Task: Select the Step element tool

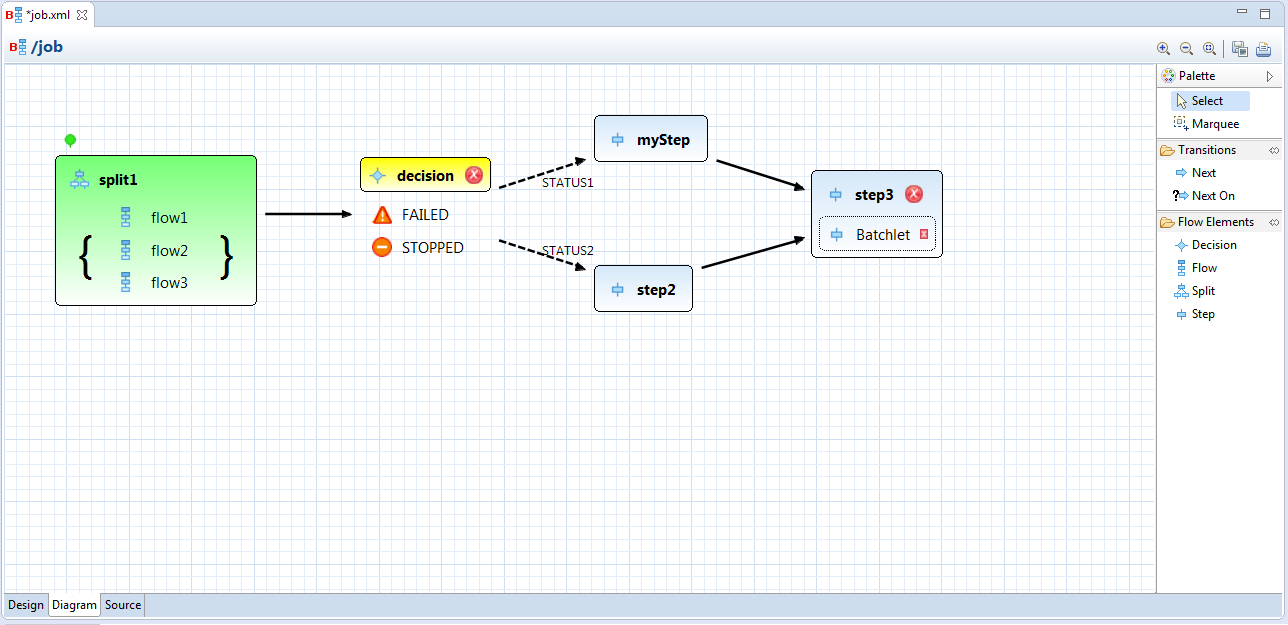Action: 1202,314
